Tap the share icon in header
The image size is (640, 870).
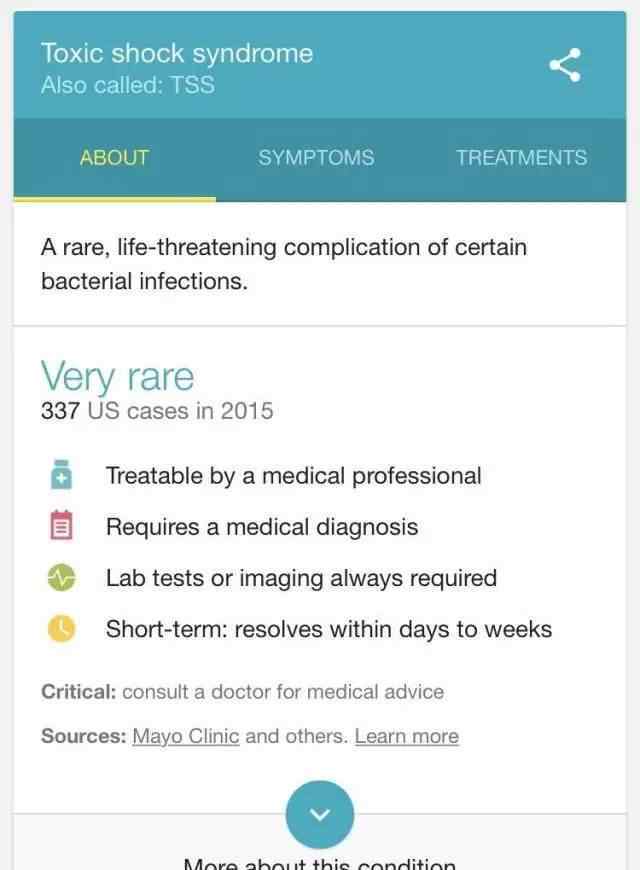[x=565, y=65]
